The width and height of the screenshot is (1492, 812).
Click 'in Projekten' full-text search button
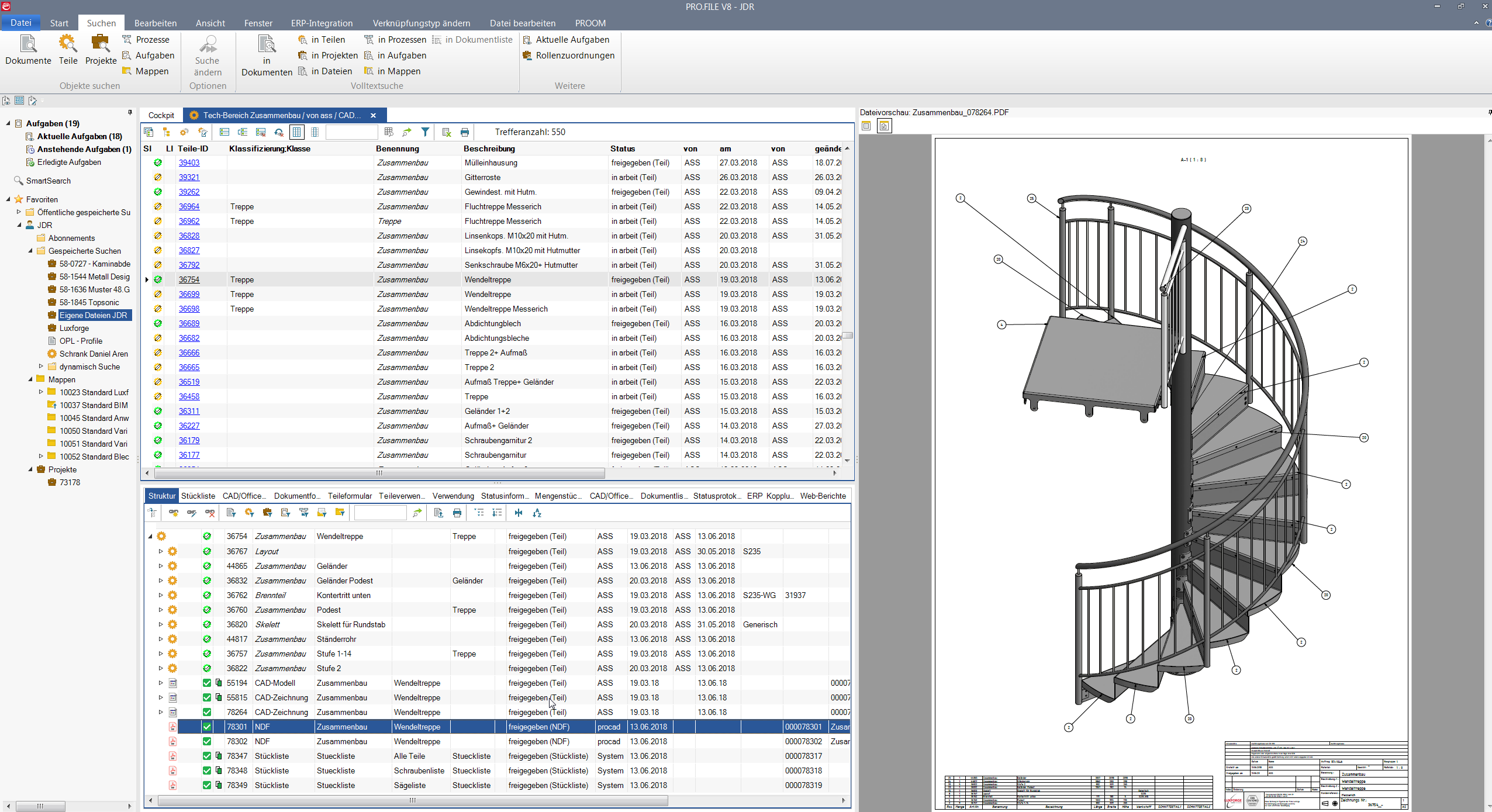click(327, 56)
